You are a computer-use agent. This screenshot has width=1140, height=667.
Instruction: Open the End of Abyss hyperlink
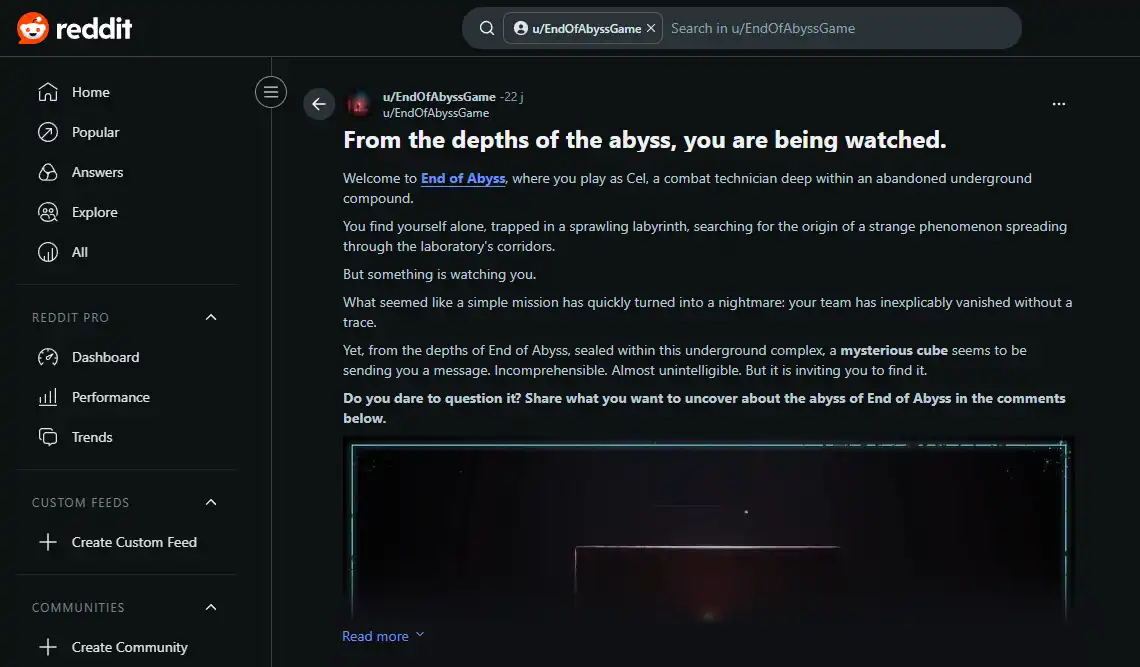(x=463, y=178)
